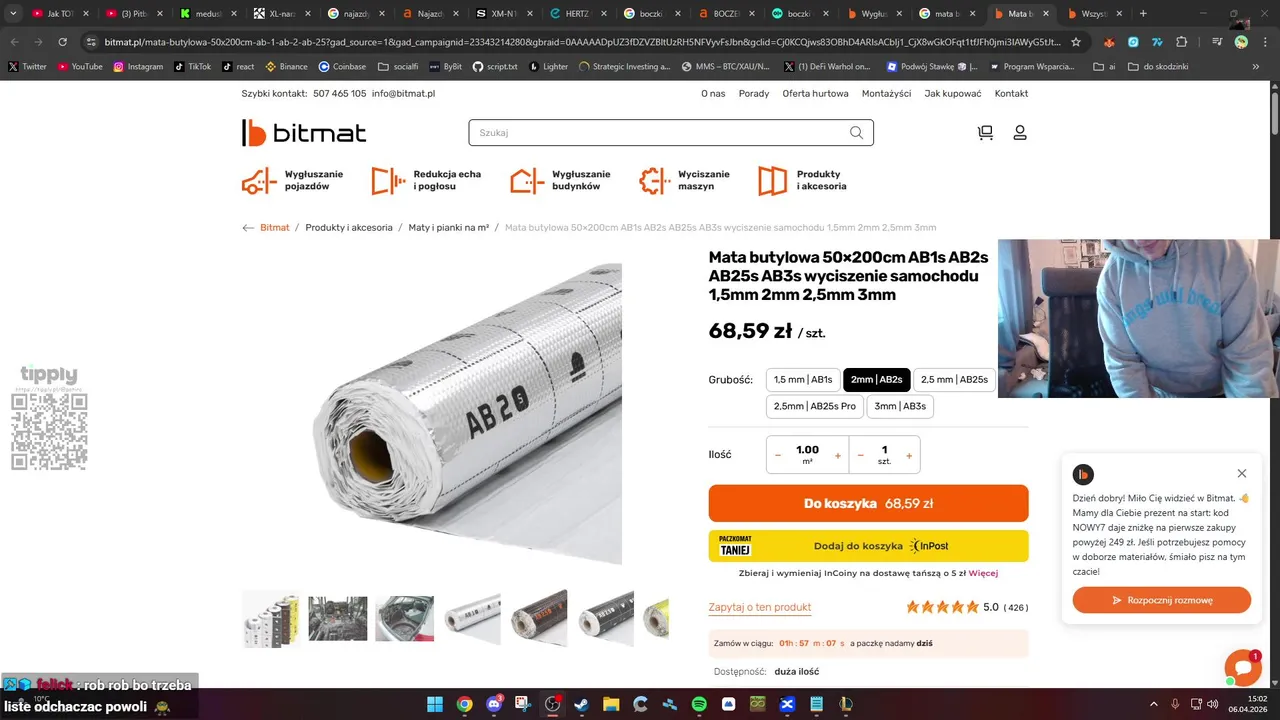Add the product with Do koszyka button
Screen dimensions: 1280x720
(868, 503)
